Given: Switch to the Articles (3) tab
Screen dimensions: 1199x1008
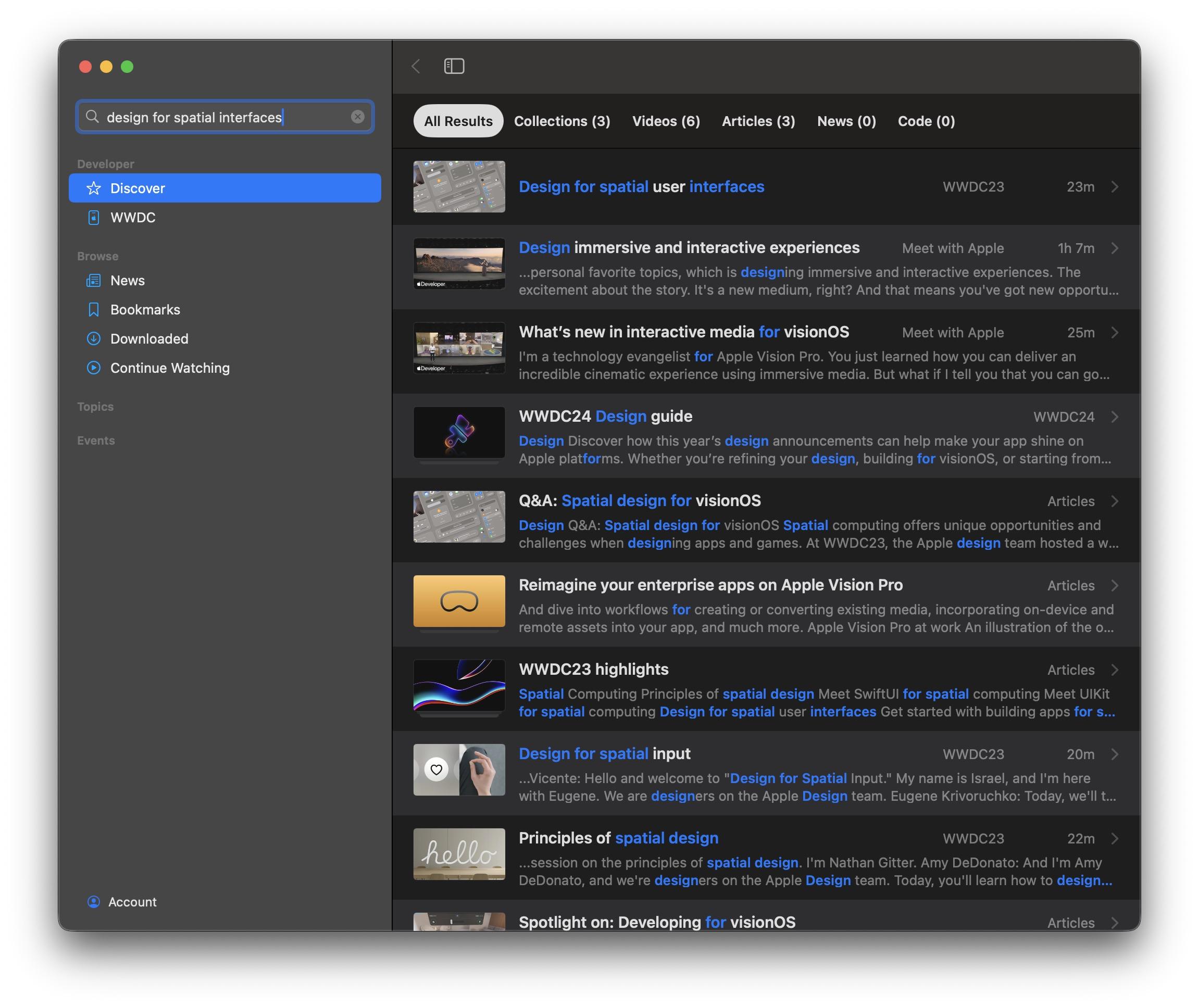Looking at the screenshot, I should pos(759,121).
